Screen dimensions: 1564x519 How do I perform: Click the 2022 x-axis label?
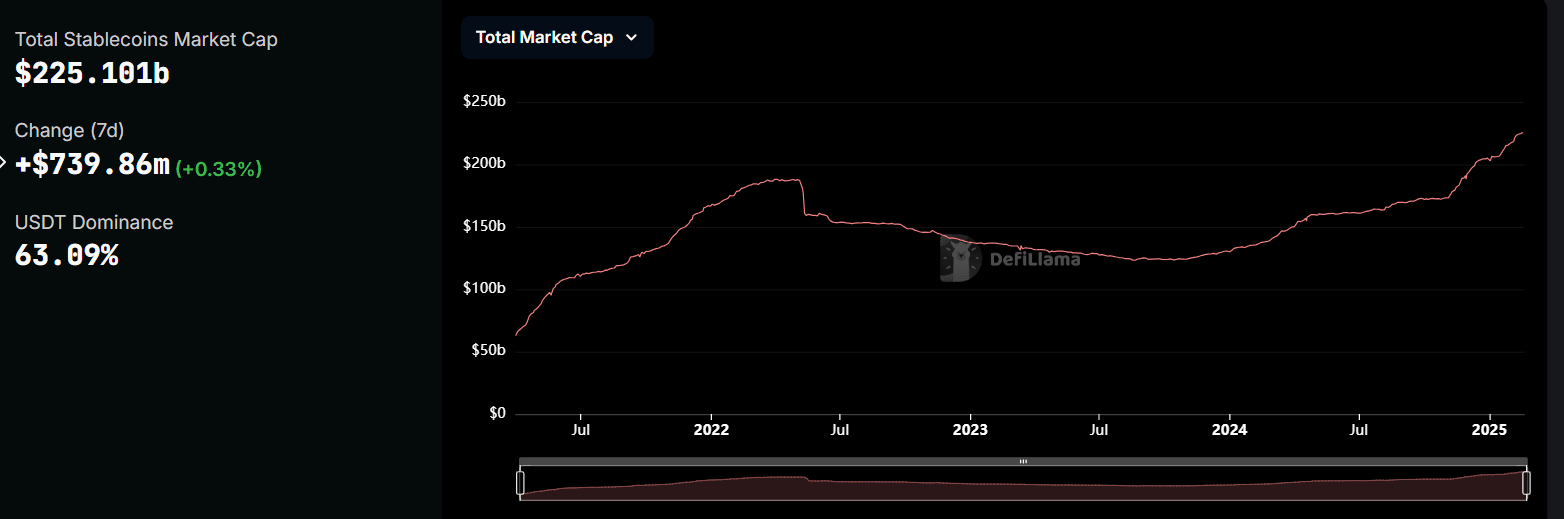(x=711, y=430)
